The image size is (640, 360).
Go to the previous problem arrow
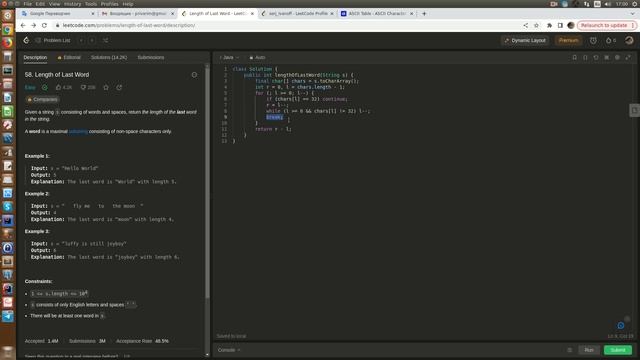click(x=81, y=40)
